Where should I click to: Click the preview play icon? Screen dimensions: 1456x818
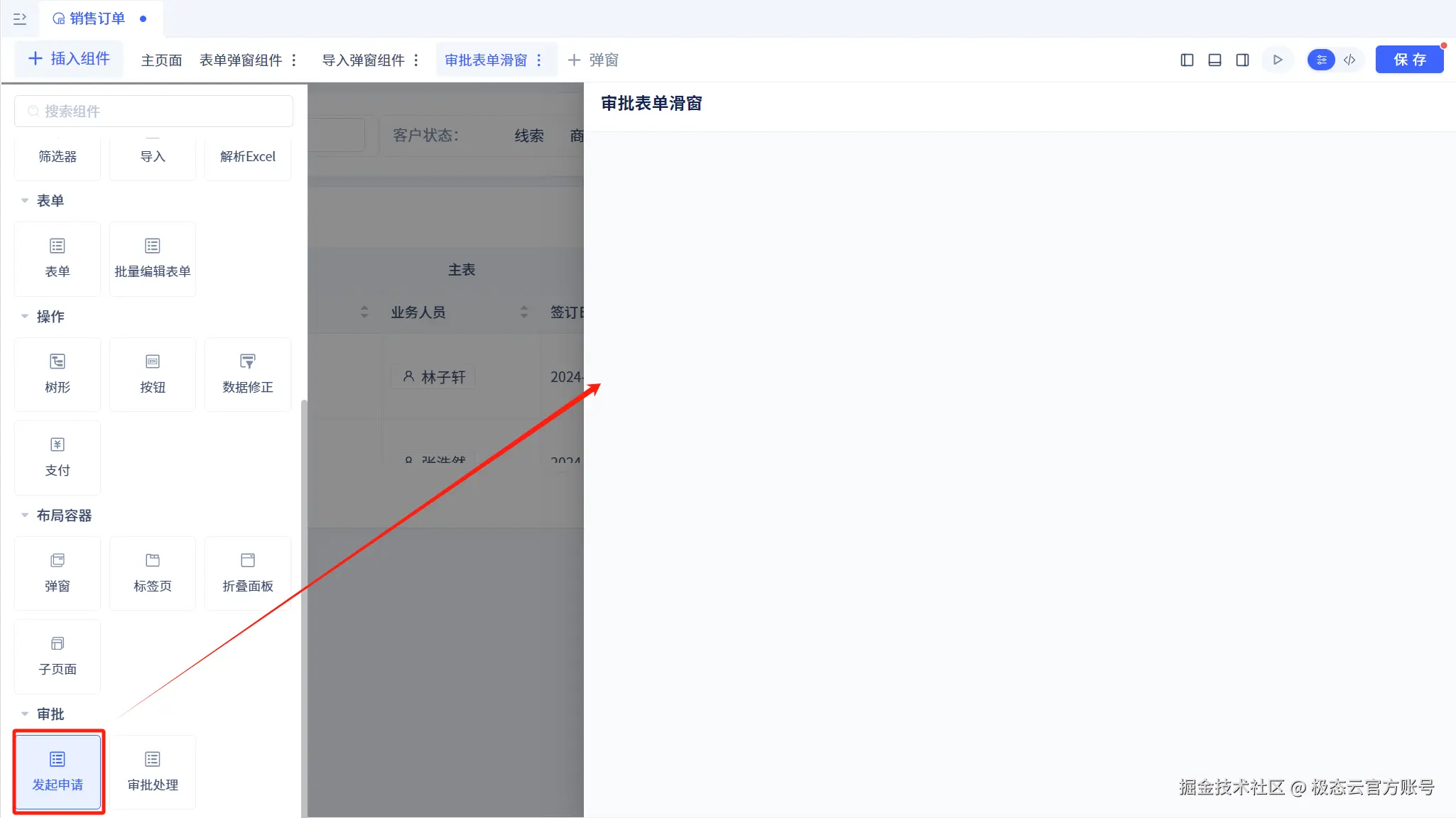tap(1277, 60)
